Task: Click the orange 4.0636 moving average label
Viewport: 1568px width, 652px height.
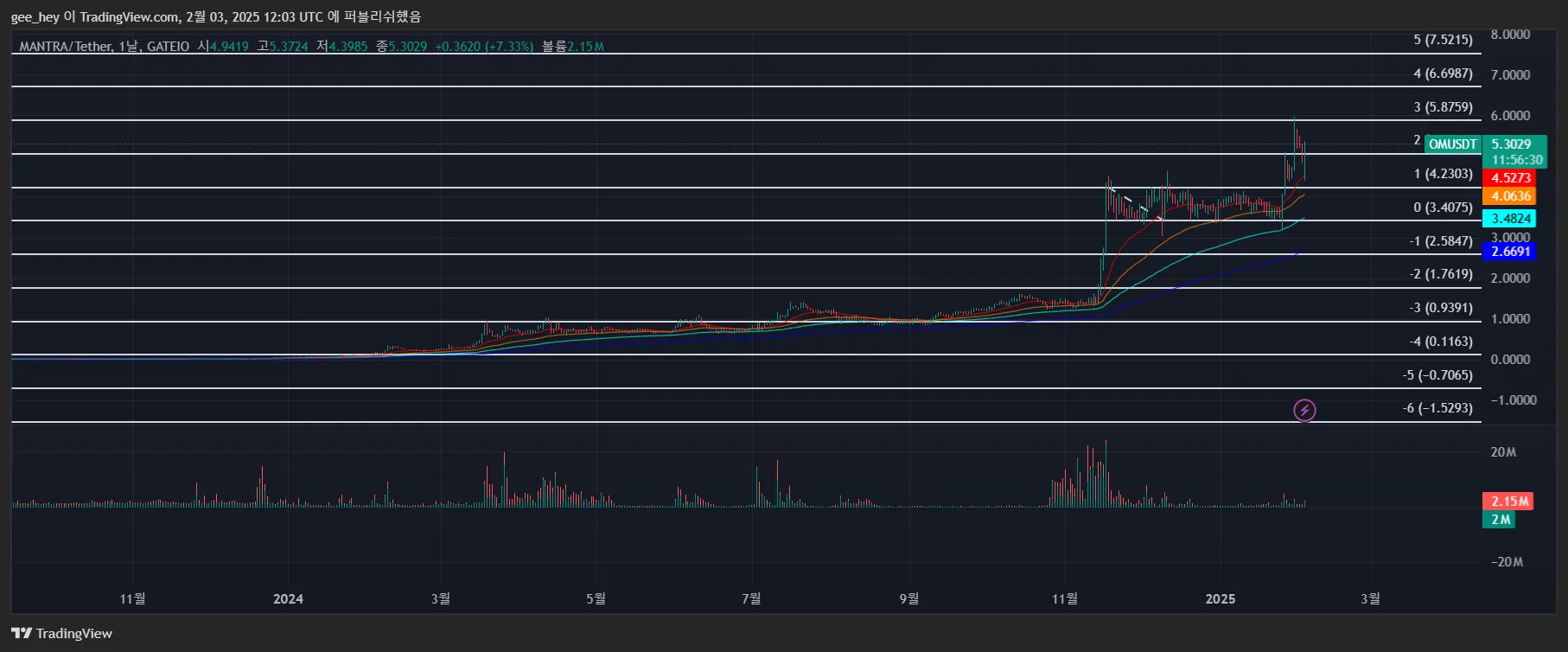Action: point(1510,196)
